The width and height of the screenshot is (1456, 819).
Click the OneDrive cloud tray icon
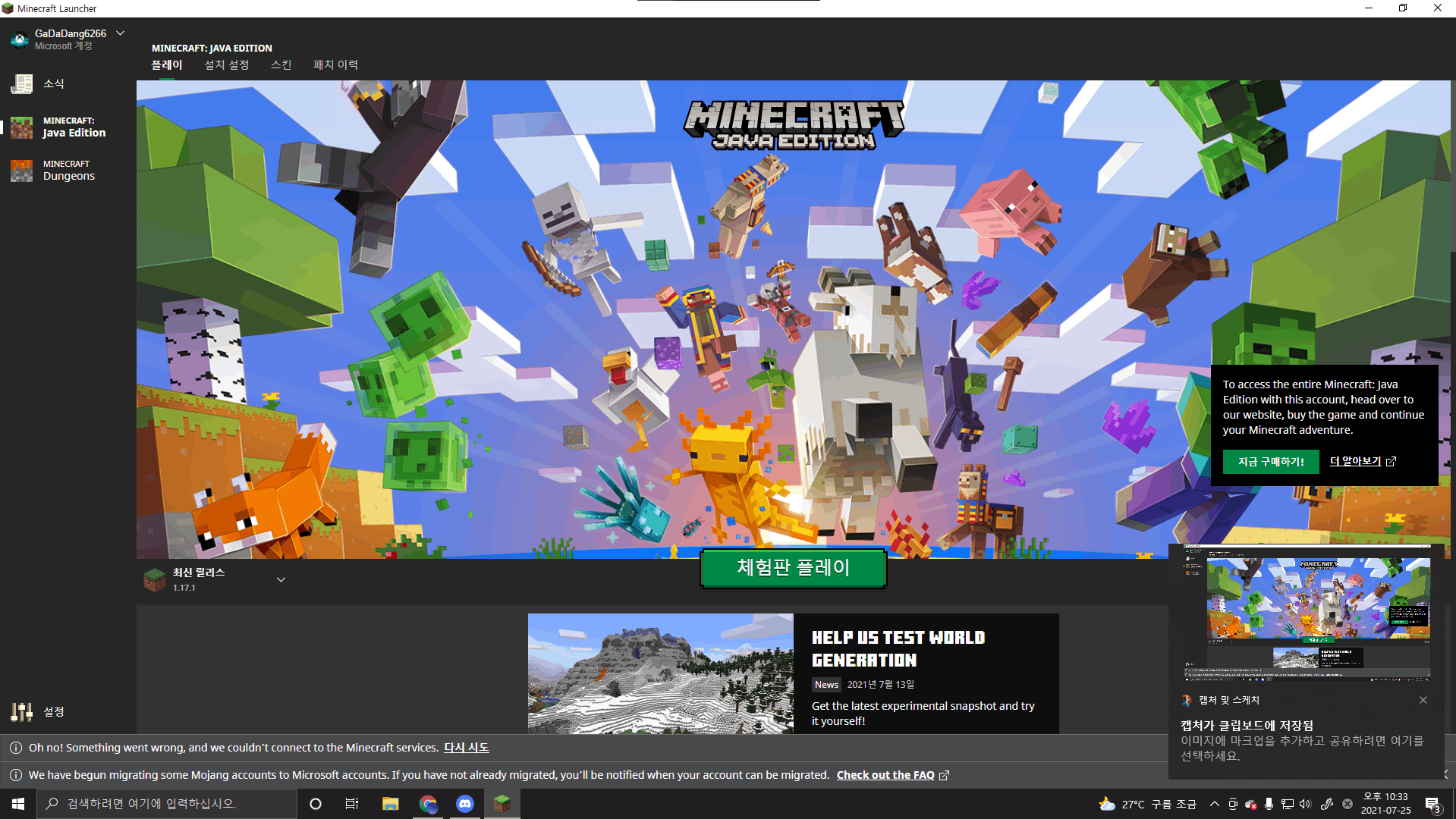pyautogui.click(x=1251, y=804)
